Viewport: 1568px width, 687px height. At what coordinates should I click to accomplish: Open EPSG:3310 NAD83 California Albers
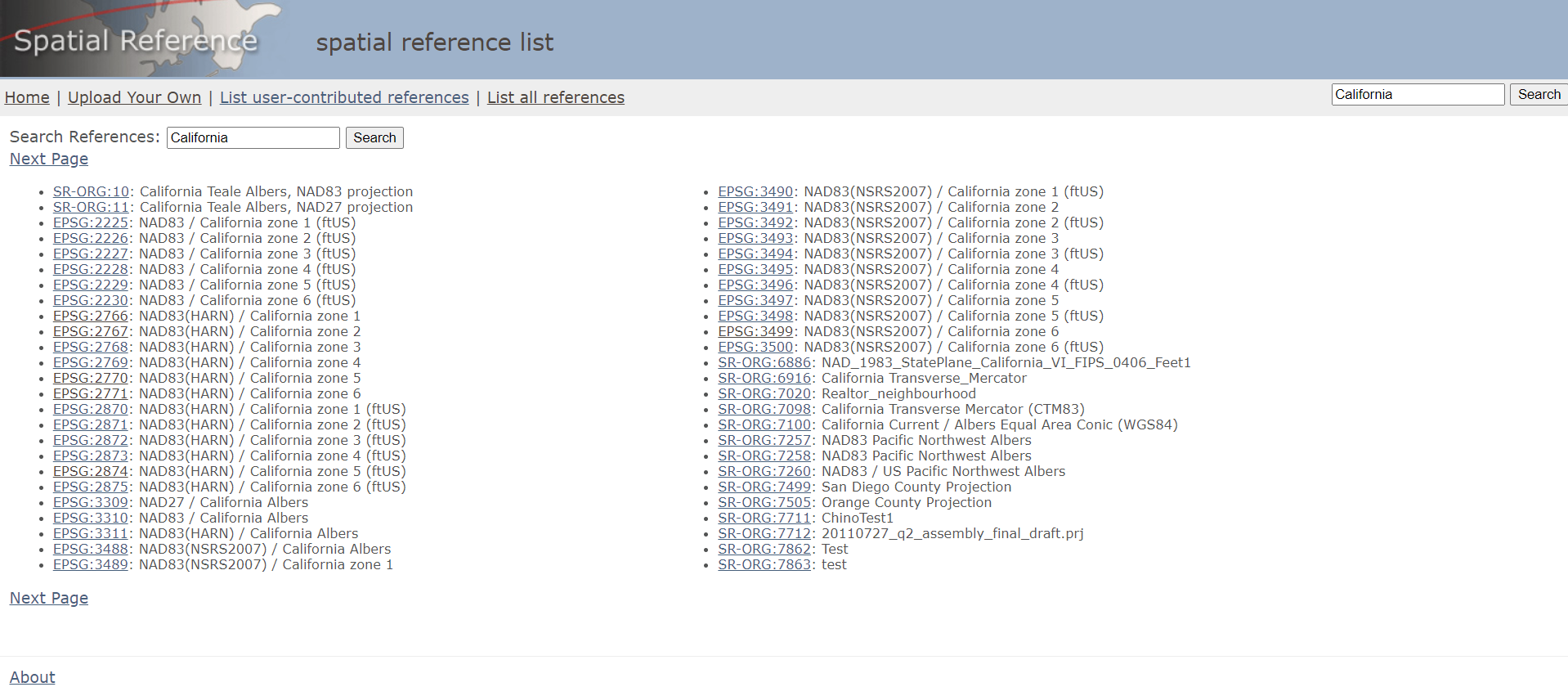(x=91, y=518)
